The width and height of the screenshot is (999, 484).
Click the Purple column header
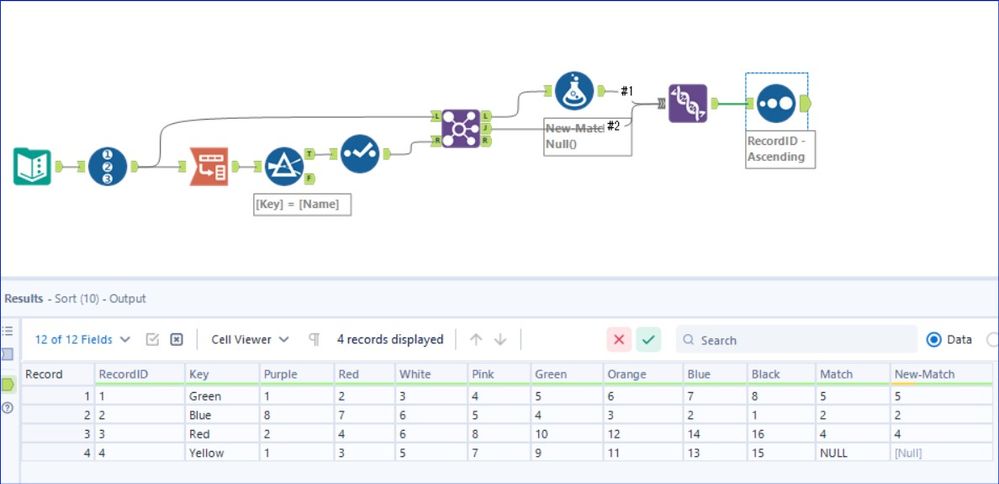297,374
